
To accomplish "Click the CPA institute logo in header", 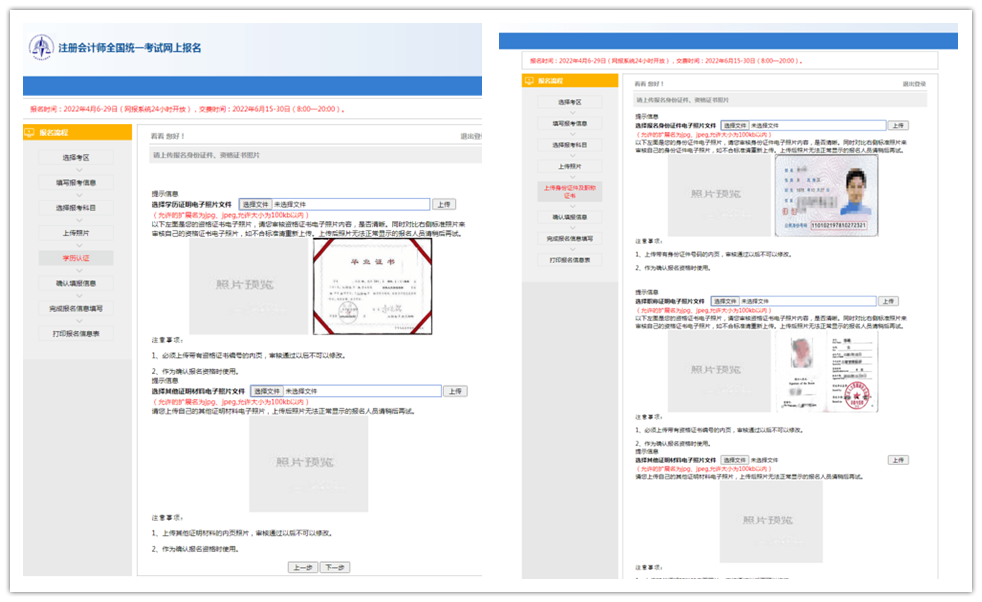I will coord(42,47).
